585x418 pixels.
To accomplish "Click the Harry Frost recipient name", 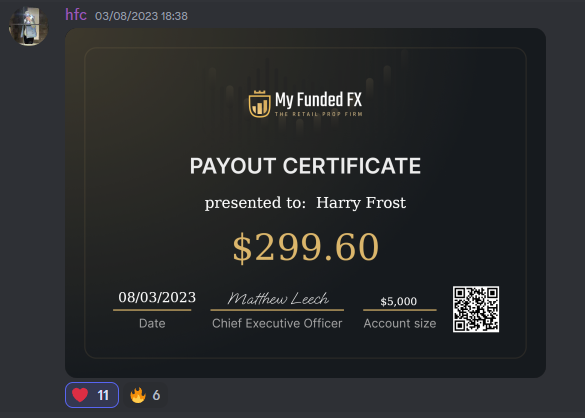I will 361,203.
